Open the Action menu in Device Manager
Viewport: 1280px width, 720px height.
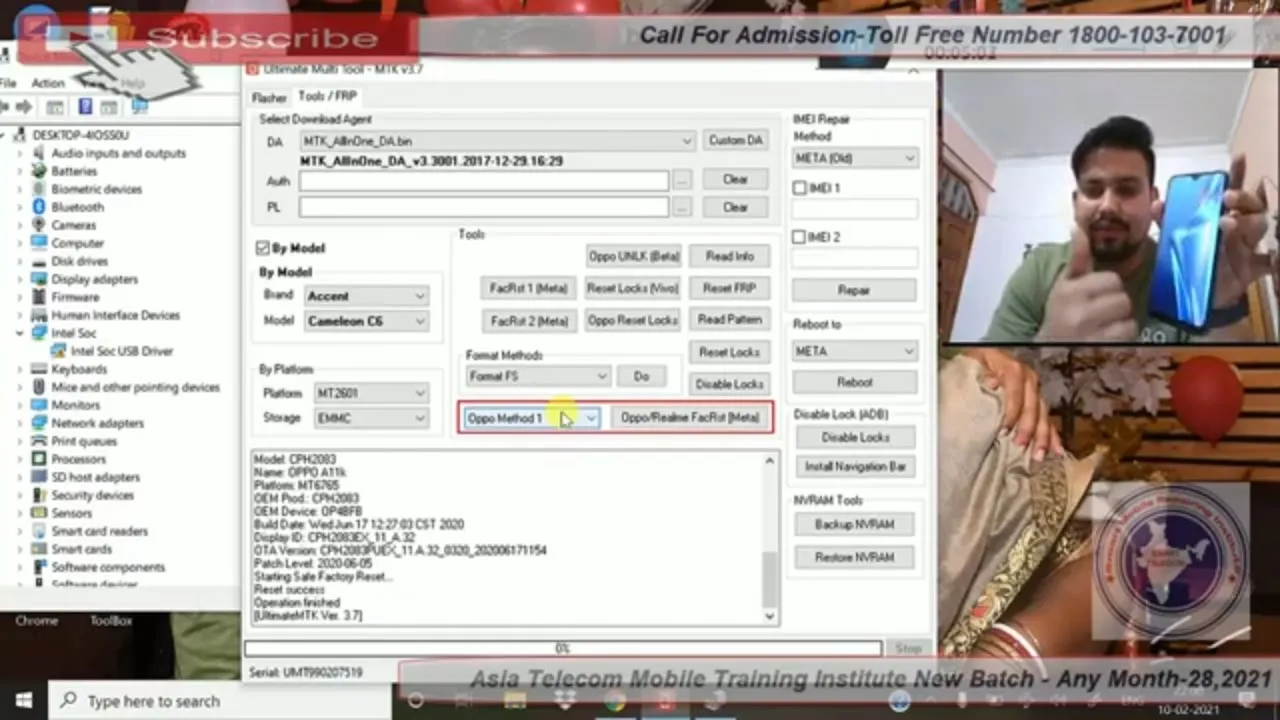click(48, 83)
